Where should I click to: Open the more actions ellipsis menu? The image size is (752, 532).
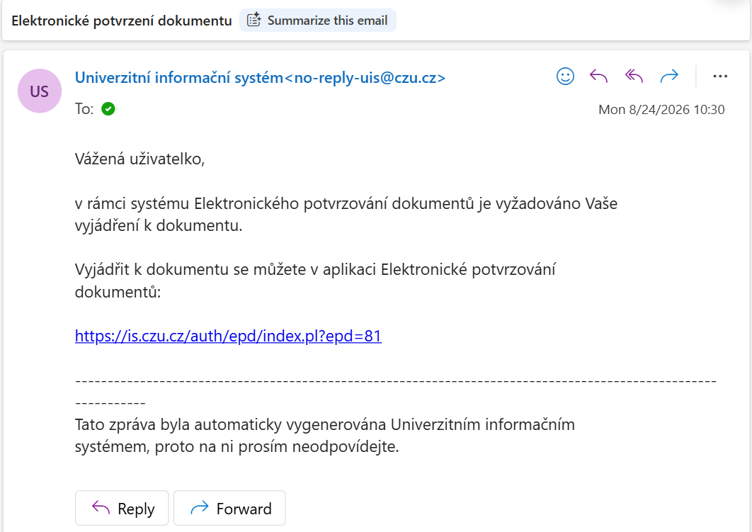720,76
